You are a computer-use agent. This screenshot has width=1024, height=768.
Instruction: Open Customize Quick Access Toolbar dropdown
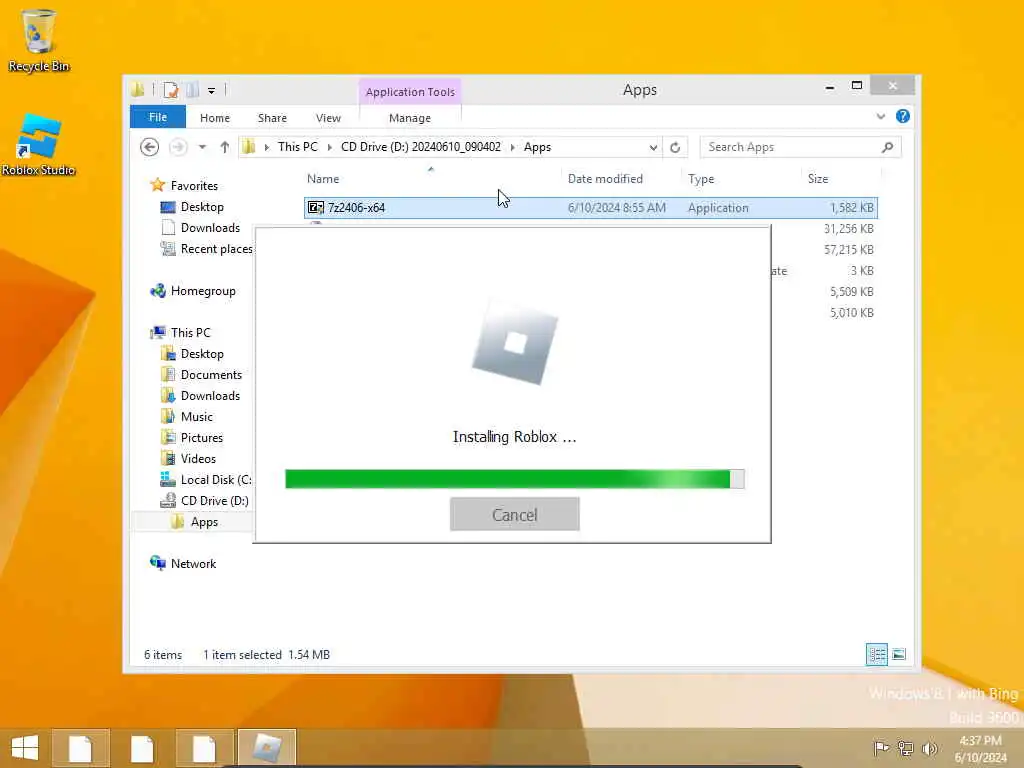tap(212, 91)
